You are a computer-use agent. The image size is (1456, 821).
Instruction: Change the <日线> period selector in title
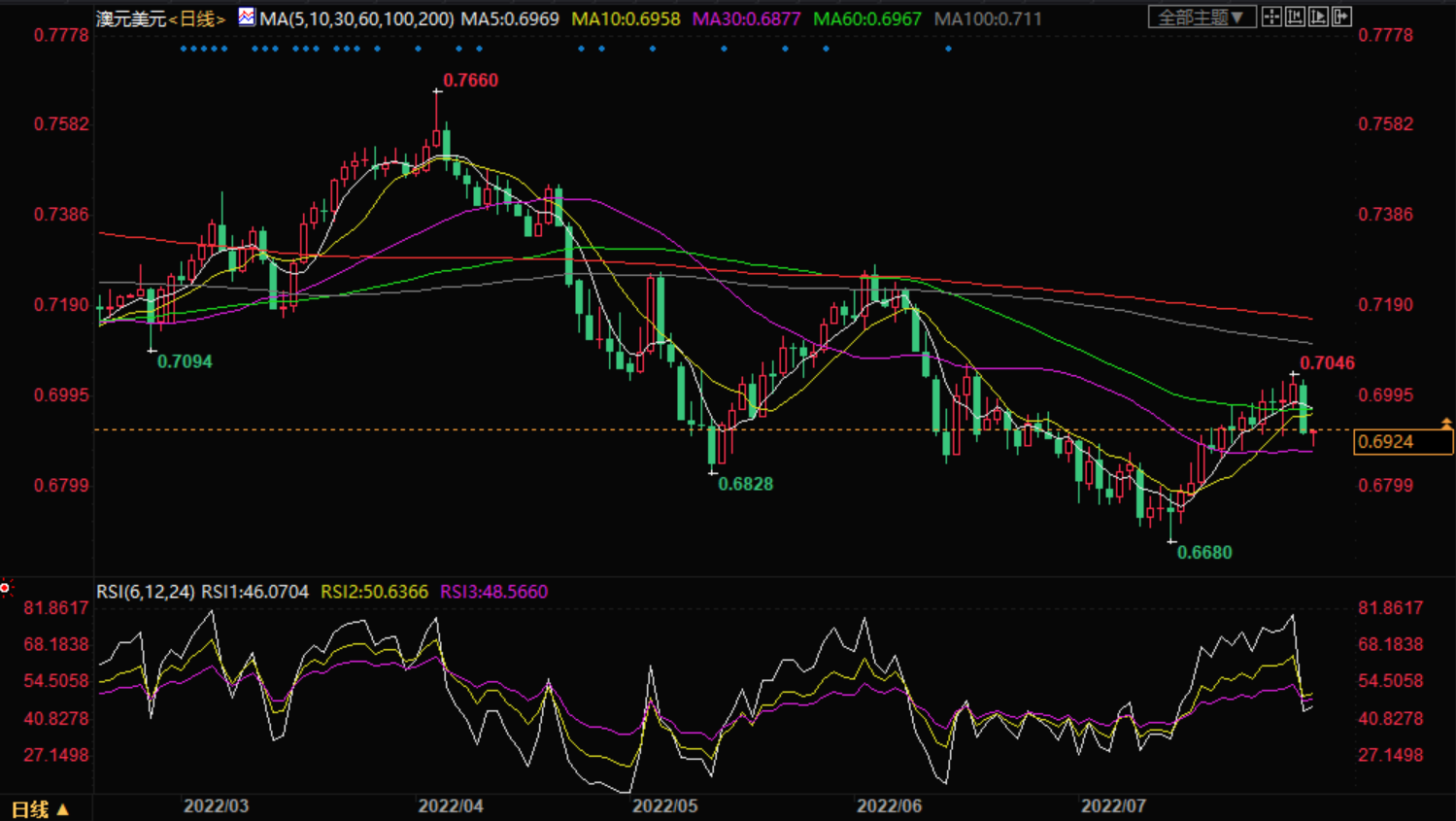pos(197,18)
